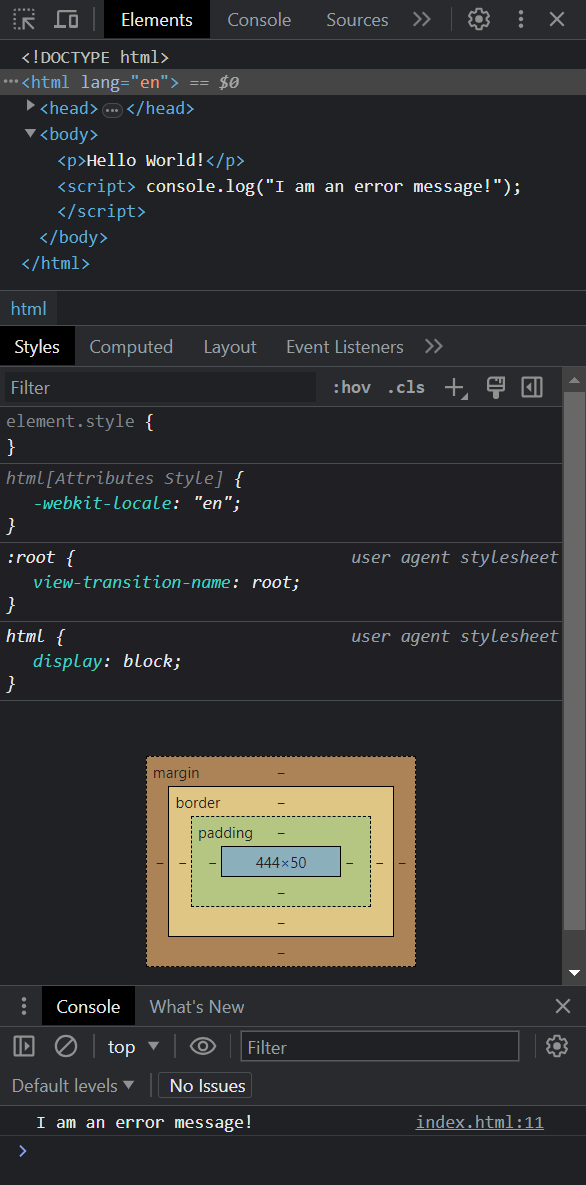Toggle computed styles sidebar icon

532,387
